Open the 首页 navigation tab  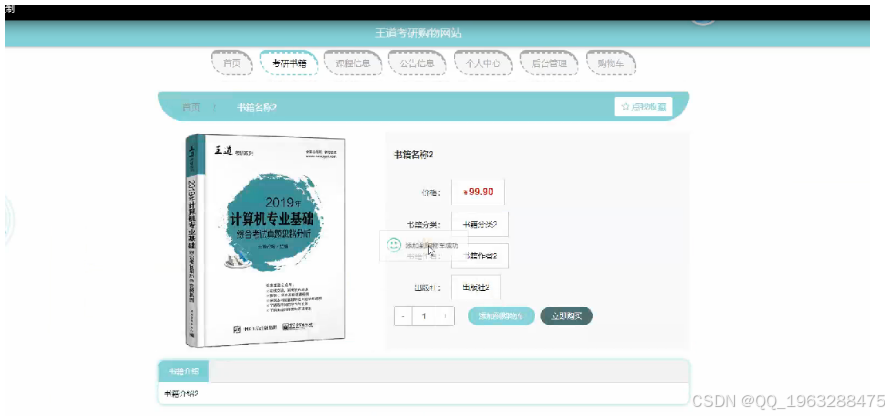[231, 63]
